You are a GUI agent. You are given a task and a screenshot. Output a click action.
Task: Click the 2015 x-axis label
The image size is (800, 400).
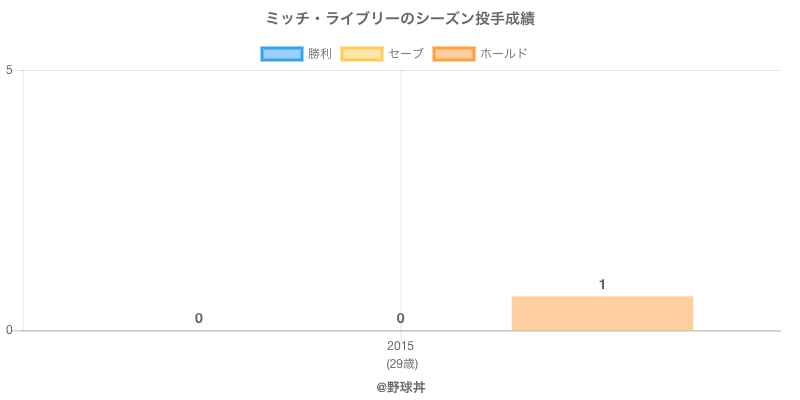(400, 346)
